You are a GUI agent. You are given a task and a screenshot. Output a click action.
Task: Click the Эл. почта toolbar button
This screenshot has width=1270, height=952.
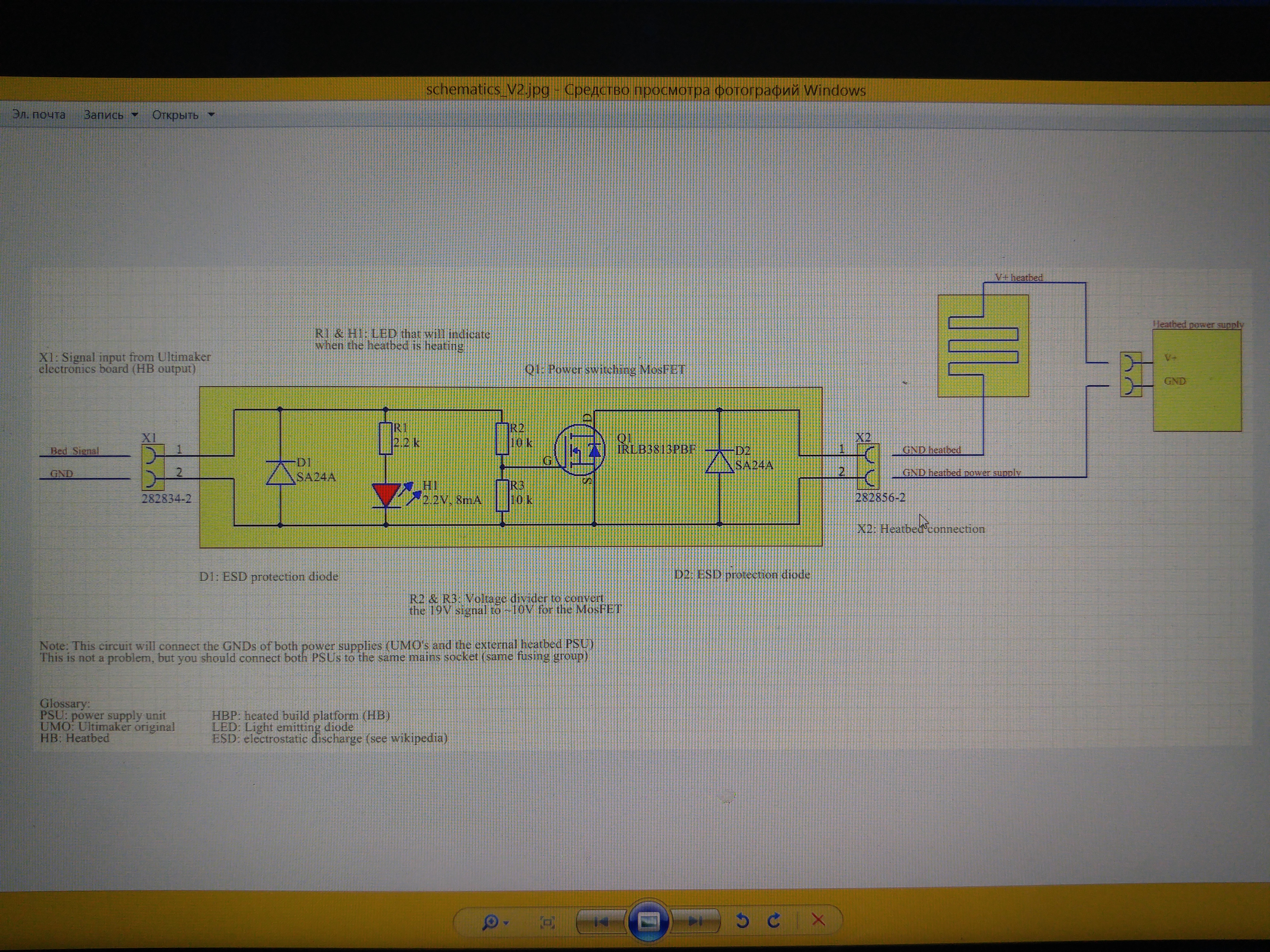click(39, 115)
